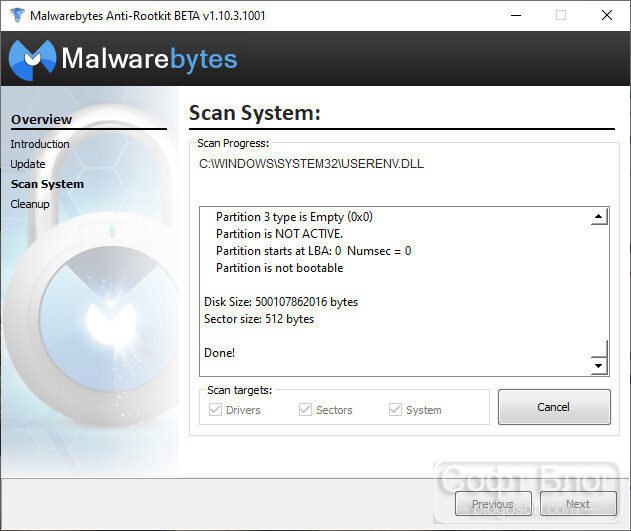Open the Cleanup step in the sidebar
Image resolution: width=631 pixels, height=531 pixels.
[x=30, y=204]
